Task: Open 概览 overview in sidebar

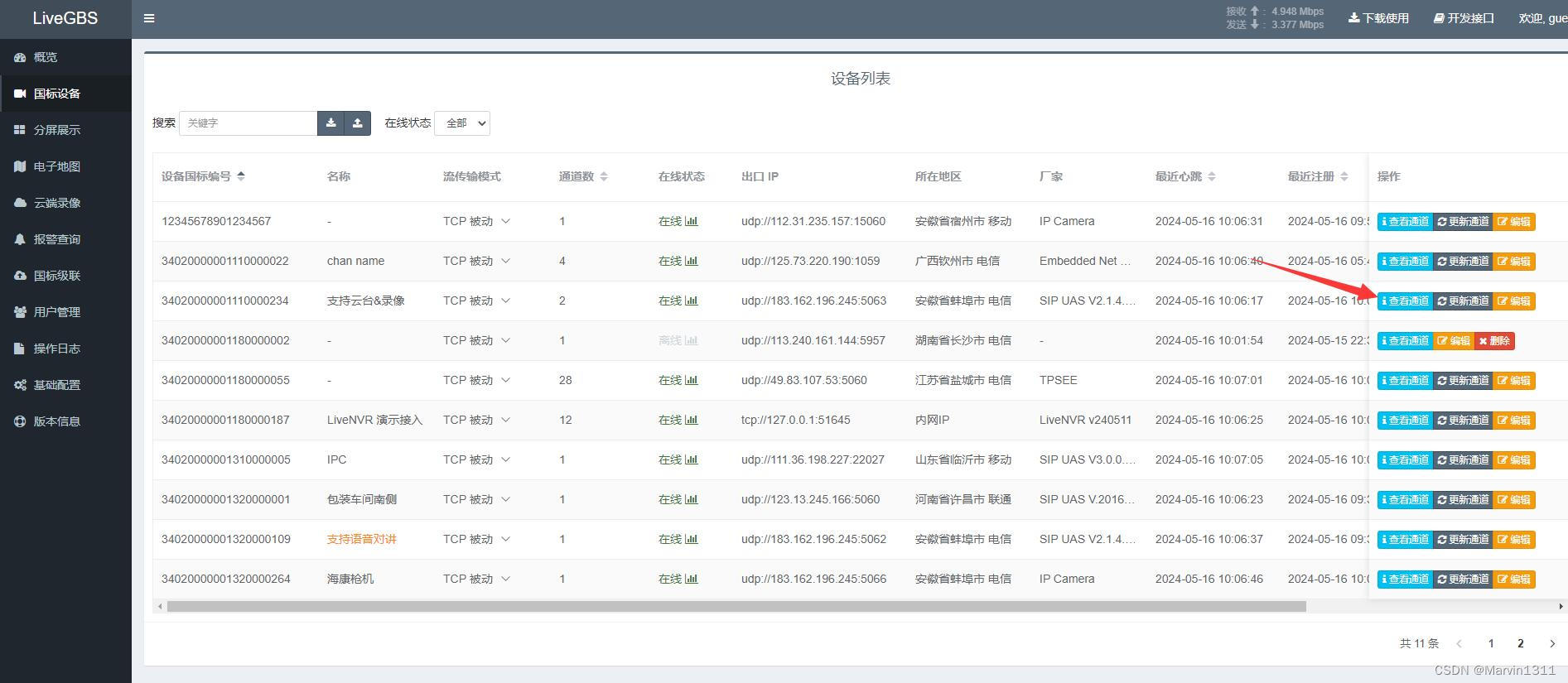Action: tap(65, 57)
